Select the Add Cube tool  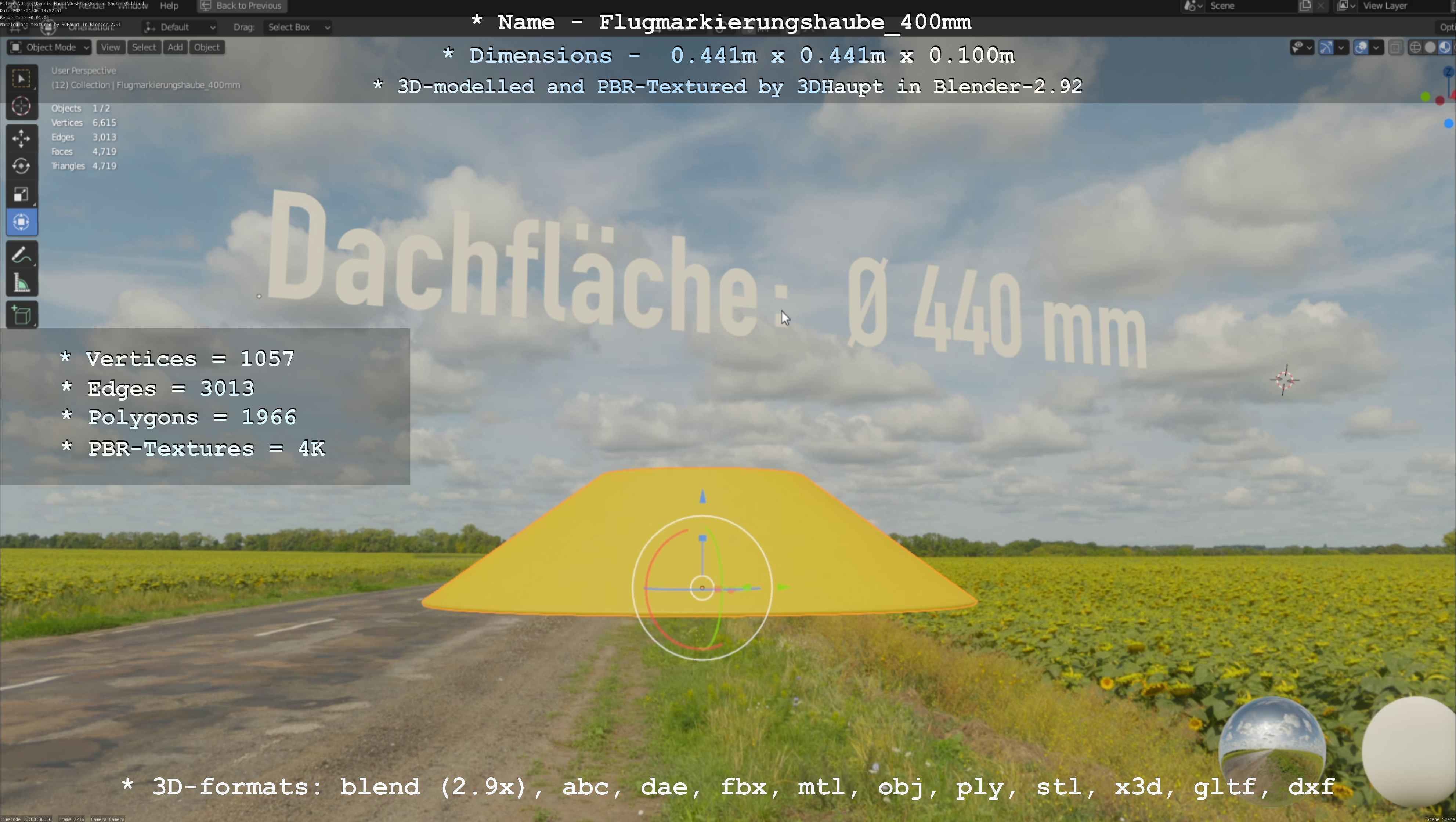point(21,315)
